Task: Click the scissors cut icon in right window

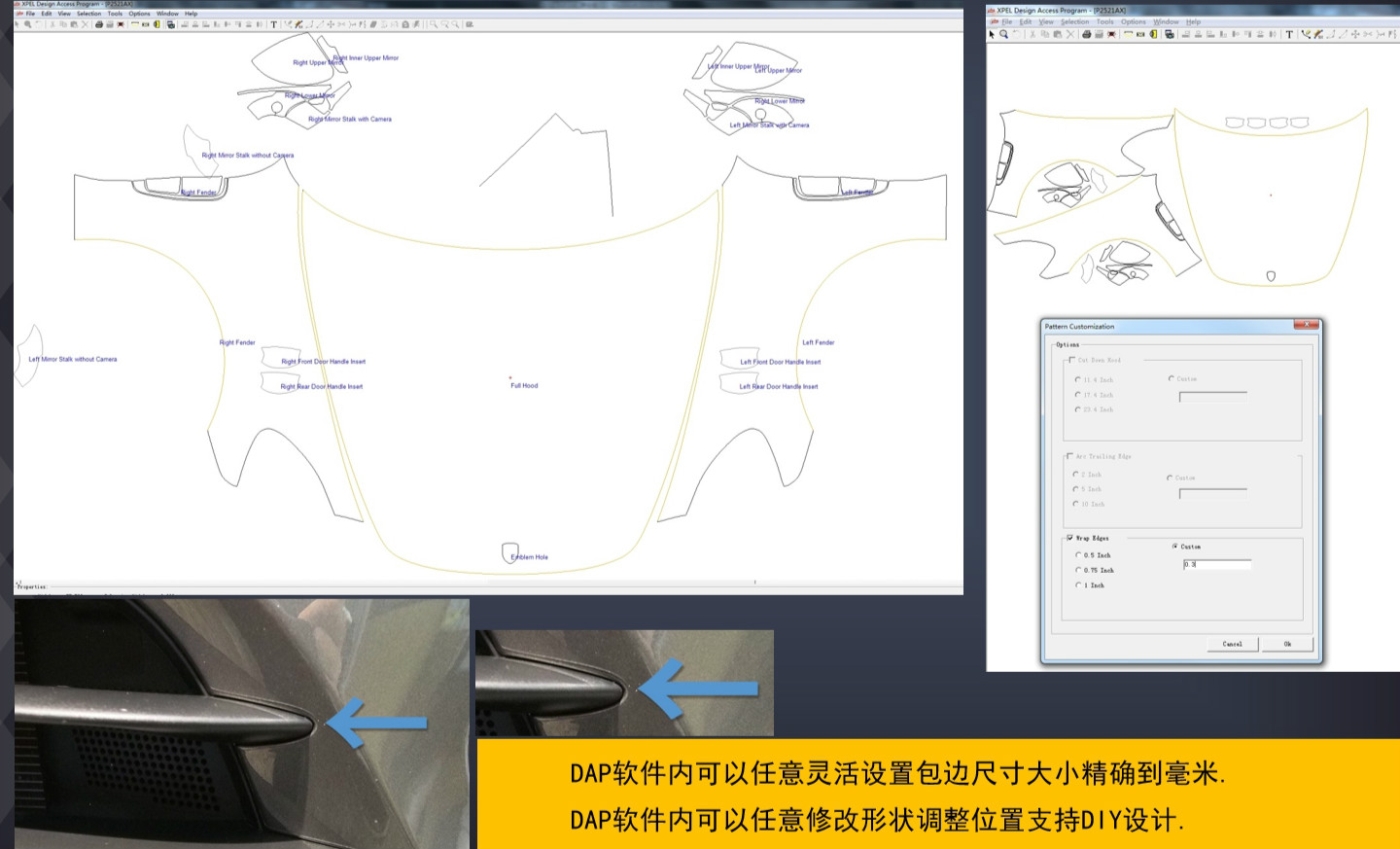Action: [1032, 34]
